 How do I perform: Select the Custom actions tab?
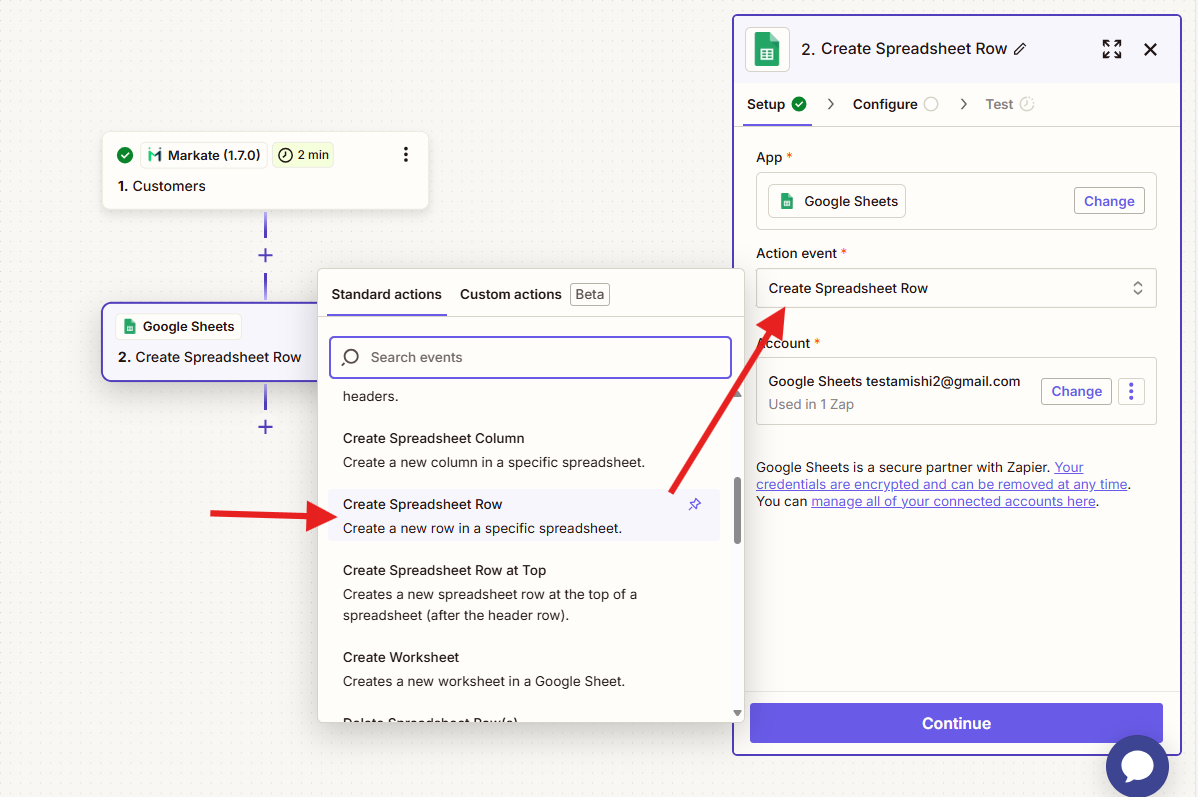tap(510, 294)
